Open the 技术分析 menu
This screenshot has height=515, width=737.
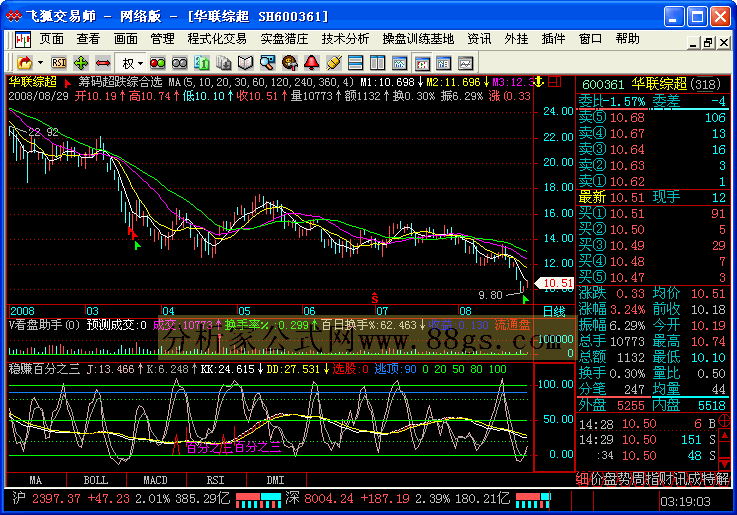(x=345, y=39)
